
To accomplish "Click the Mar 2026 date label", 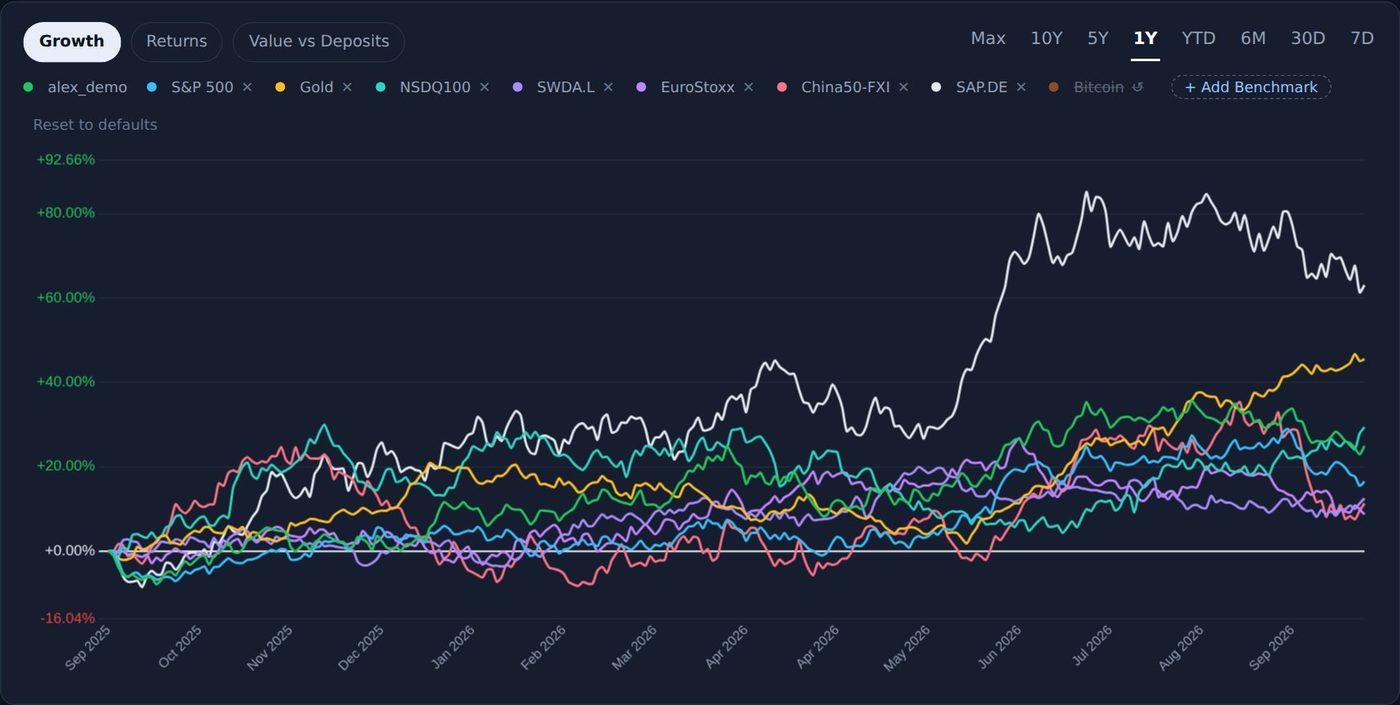I will pos(634,647).
